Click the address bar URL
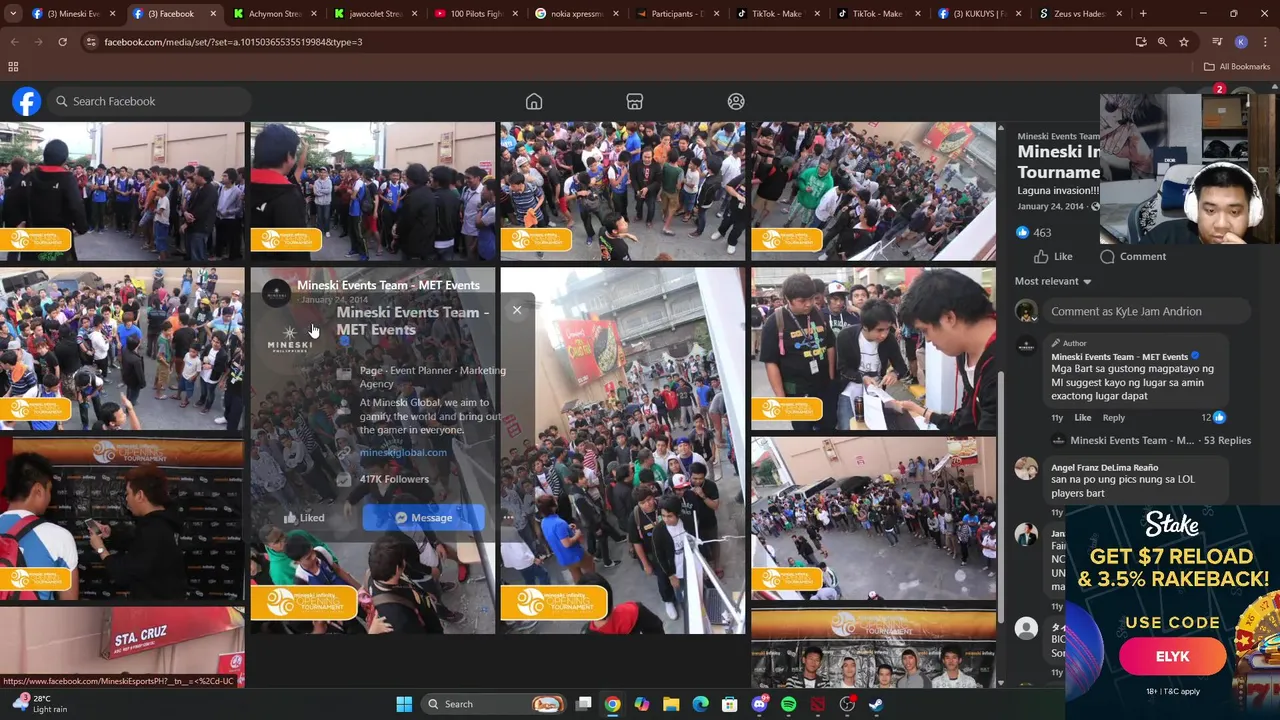This screenshot has height=720, width=1280. [x=233, y=42]
